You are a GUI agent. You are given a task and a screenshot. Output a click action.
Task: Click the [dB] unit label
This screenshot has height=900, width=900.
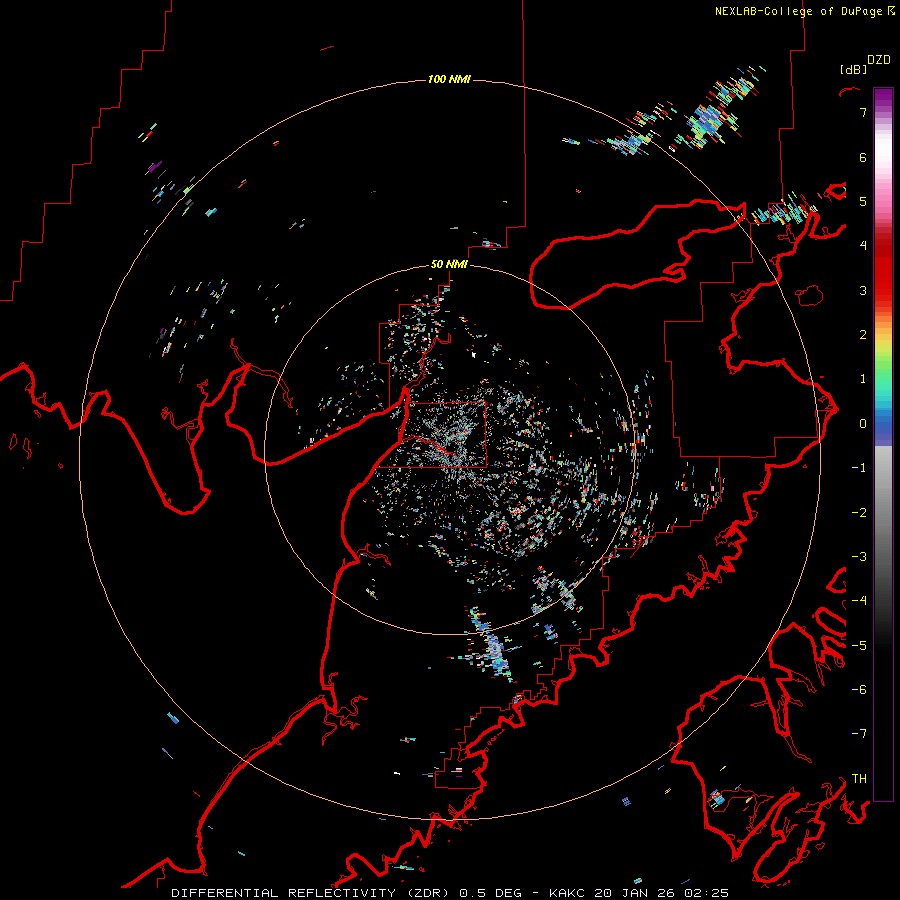pyautogui.click(x=853, y=69)
